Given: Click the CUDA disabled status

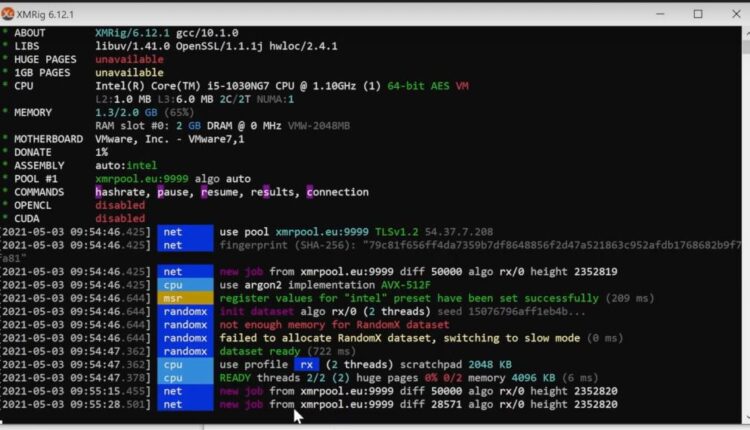Looking at the screenshot, I should (x=120, y=218).
